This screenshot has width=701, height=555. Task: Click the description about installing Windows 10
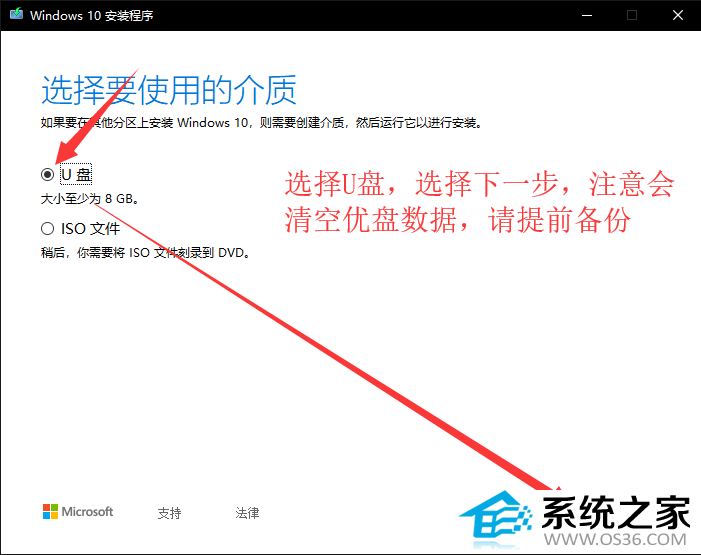tap(262, 123)
